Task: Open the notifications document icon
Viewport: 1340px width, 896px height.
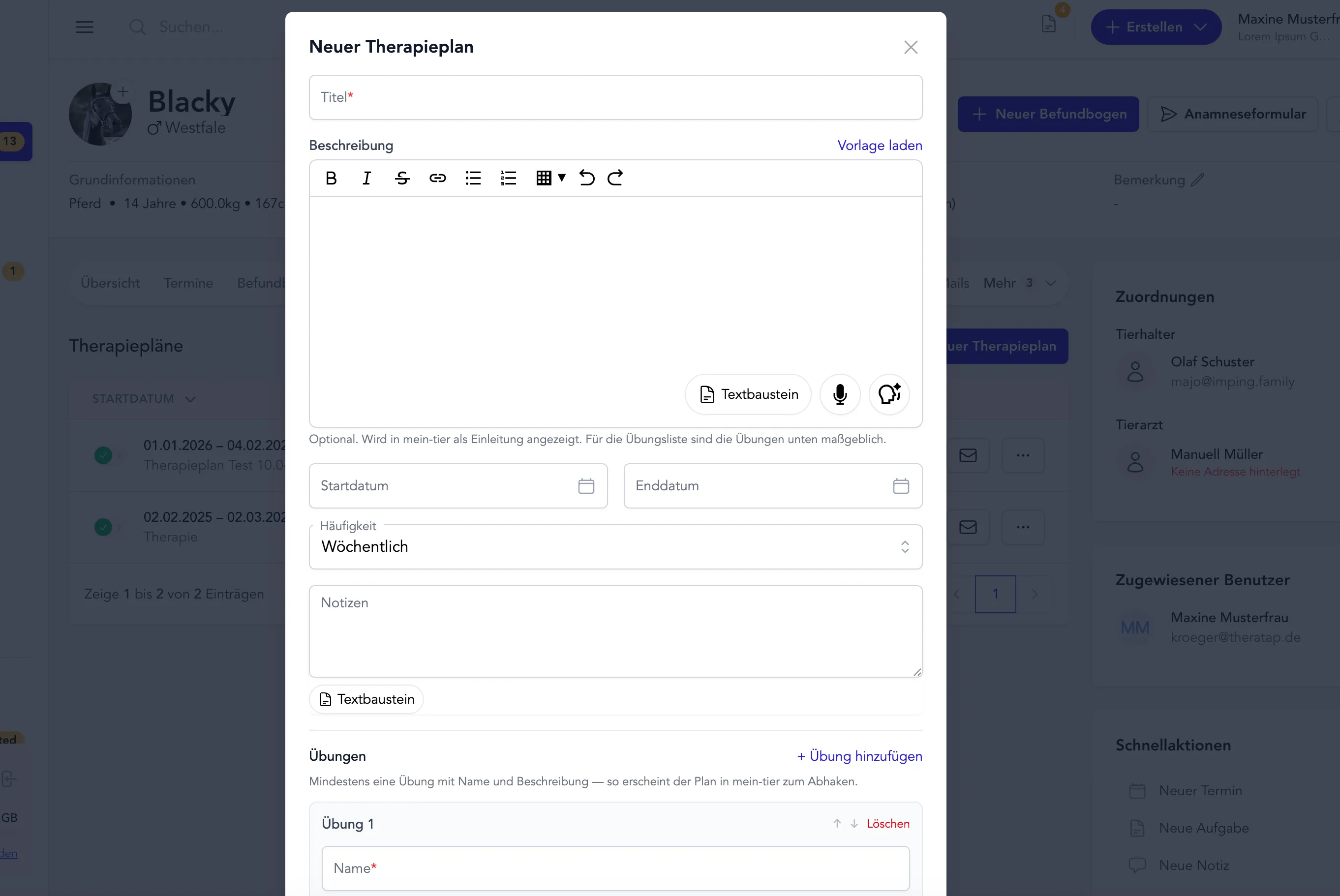Action: [x=1049, y=24]
